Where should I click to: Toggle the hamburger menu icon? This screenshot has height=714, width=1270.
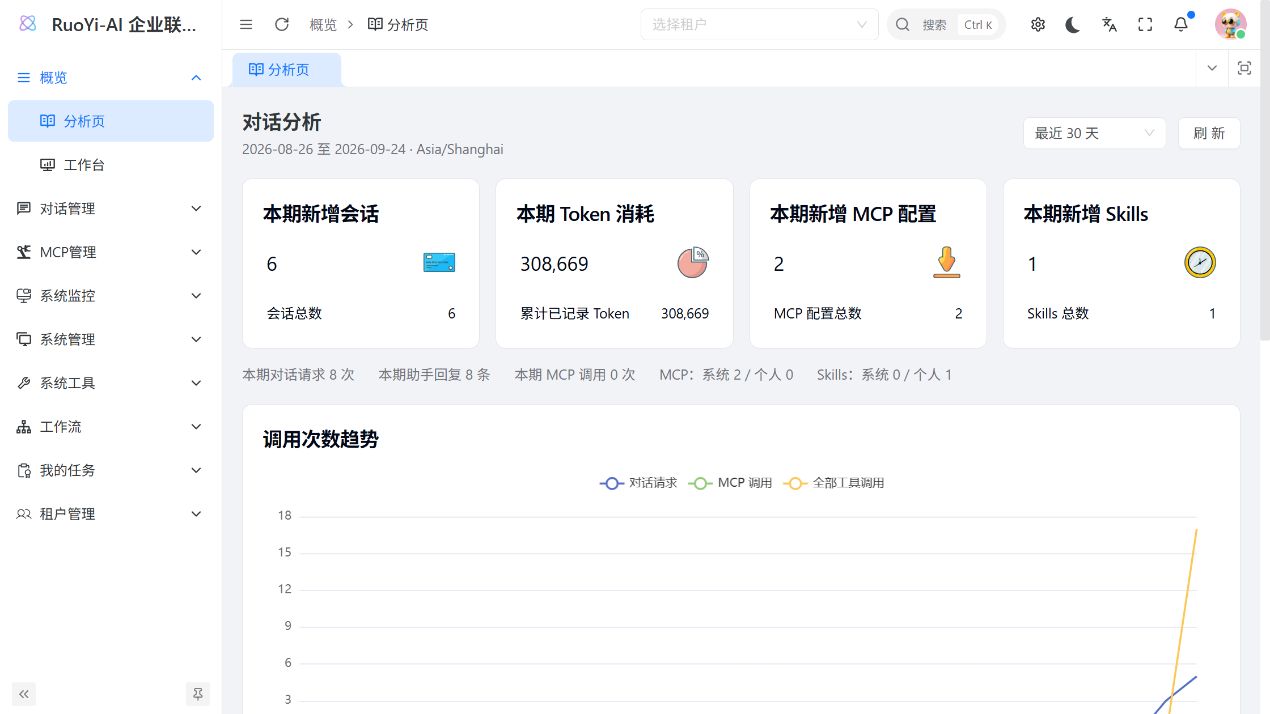(246, 24)
